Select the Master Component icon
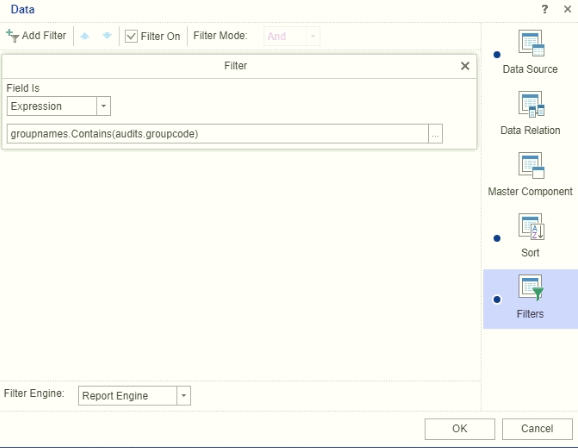 pyautogui.click(x=531, y=165)
